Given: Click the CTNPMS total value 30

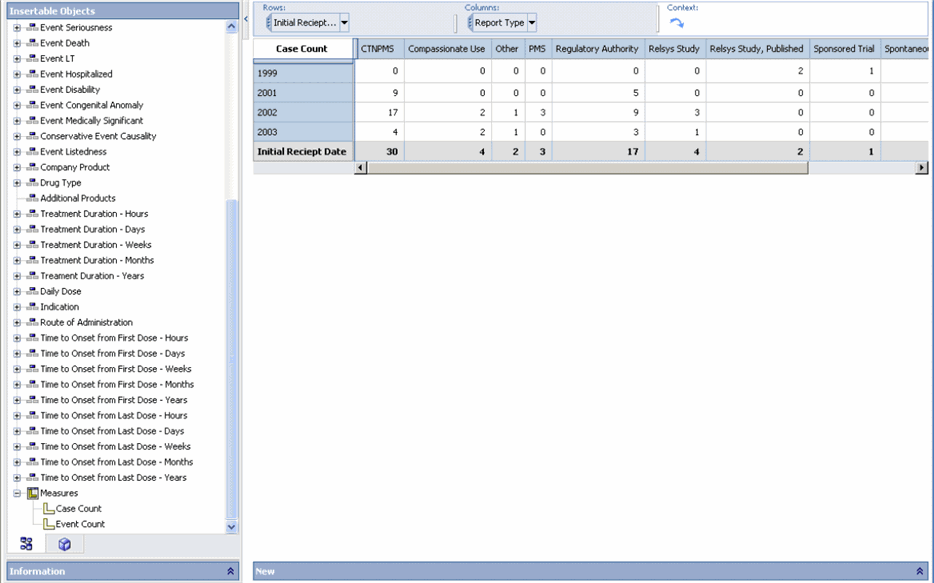Looking at the screenshot, I should click(392, 152).
